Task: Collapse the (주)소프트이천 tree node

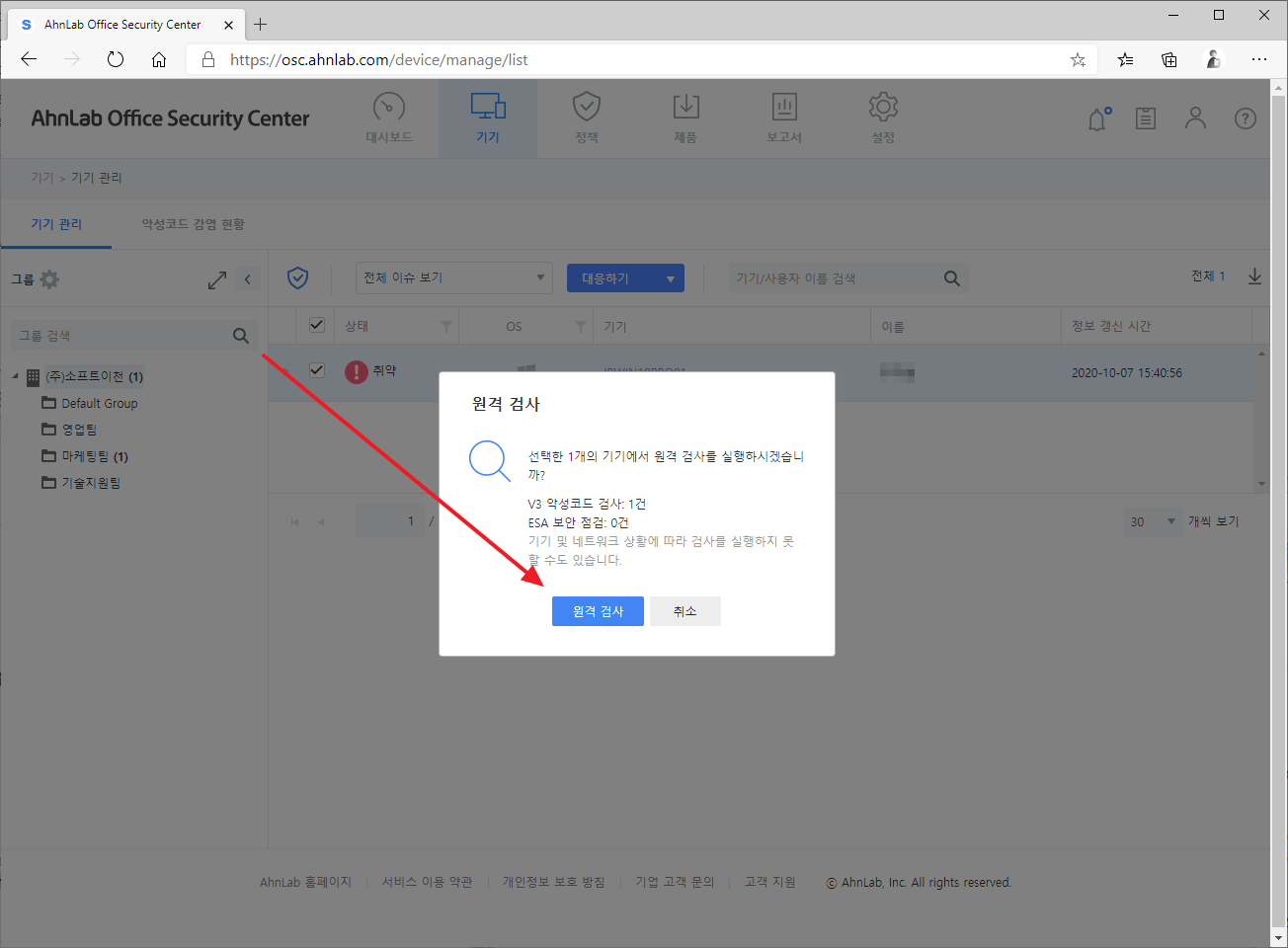Action: tap(16, 376)
